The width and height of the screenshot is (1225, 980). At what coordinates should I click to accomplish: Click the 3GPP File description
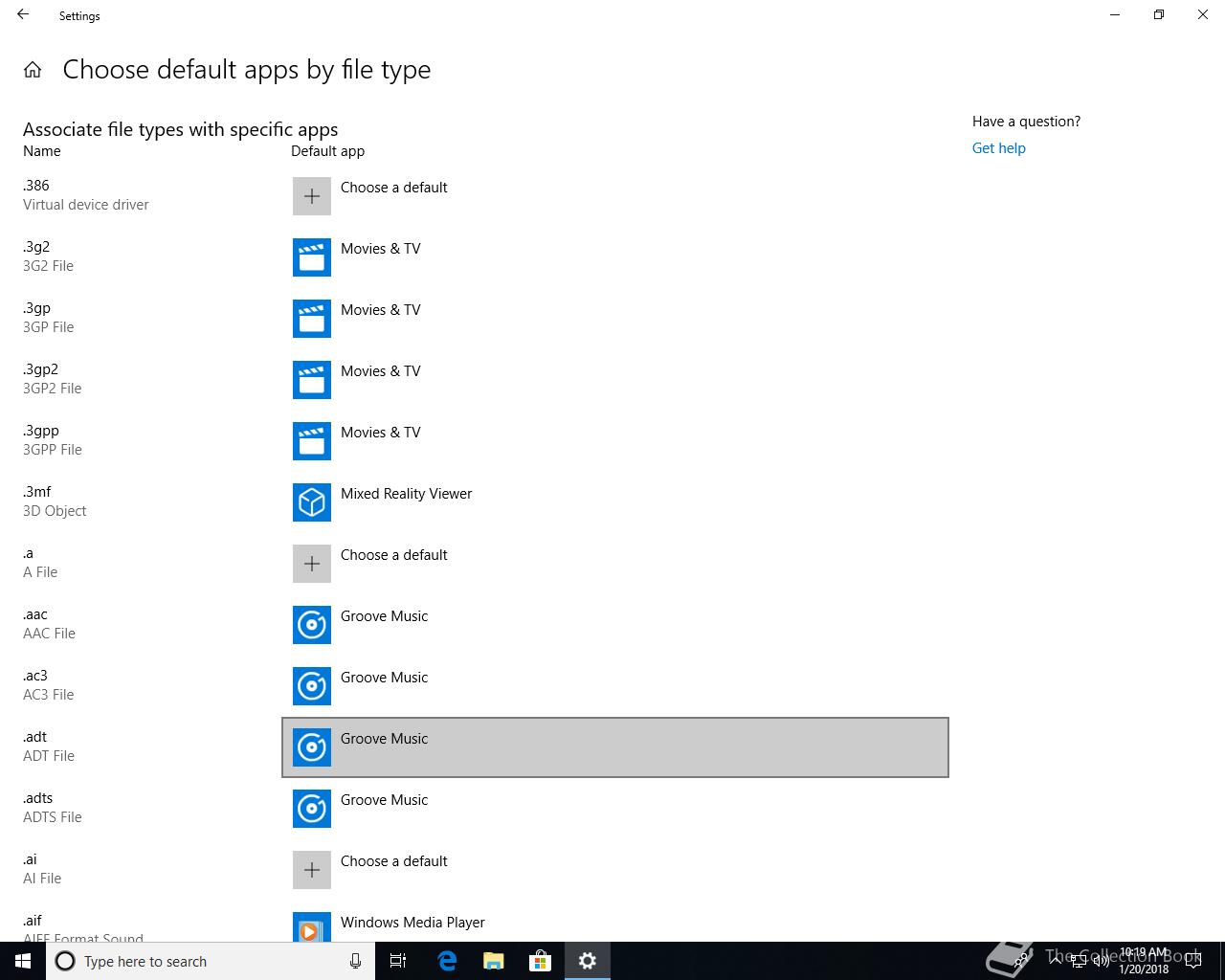53,450
